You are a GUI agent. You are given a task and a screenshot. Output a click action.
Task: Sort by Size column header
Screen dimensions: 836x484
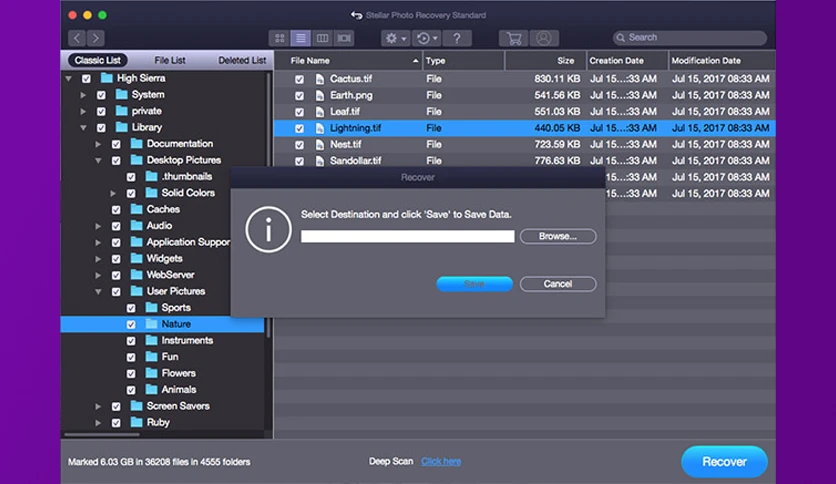[545, 61]
